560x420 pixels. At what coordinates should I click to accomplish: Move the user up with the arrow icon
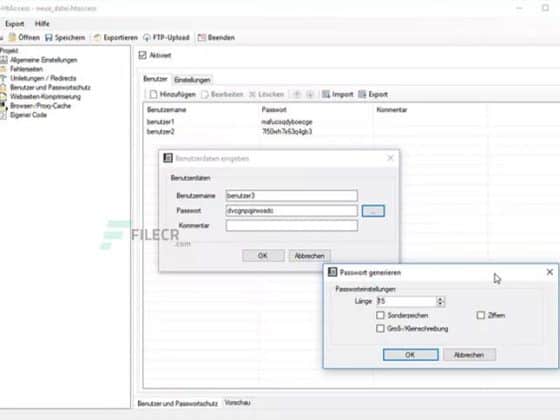point(297,94)
